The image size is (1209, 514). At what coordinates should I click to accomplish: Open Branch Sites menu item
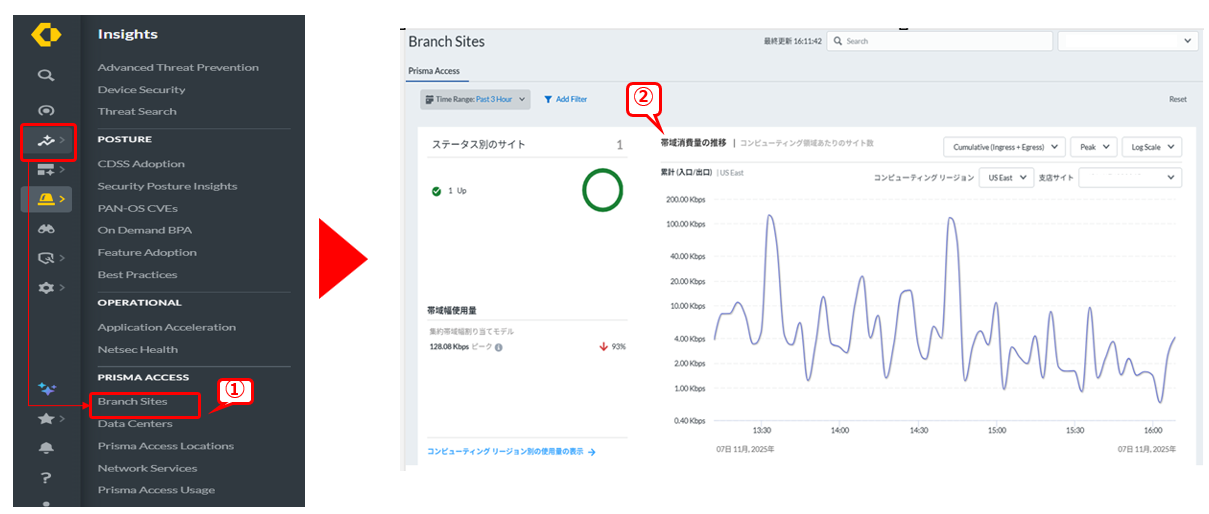[x=132, y=402]
